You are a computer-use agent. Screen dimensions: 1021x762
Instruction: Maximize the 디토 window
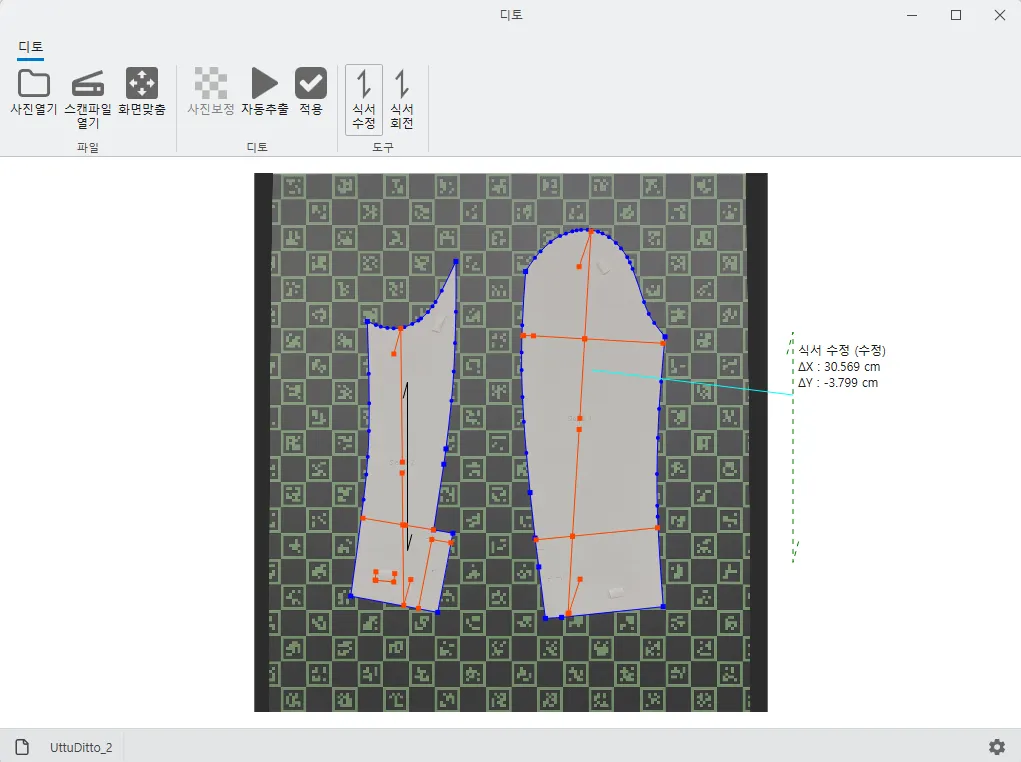tap(956, 15)
